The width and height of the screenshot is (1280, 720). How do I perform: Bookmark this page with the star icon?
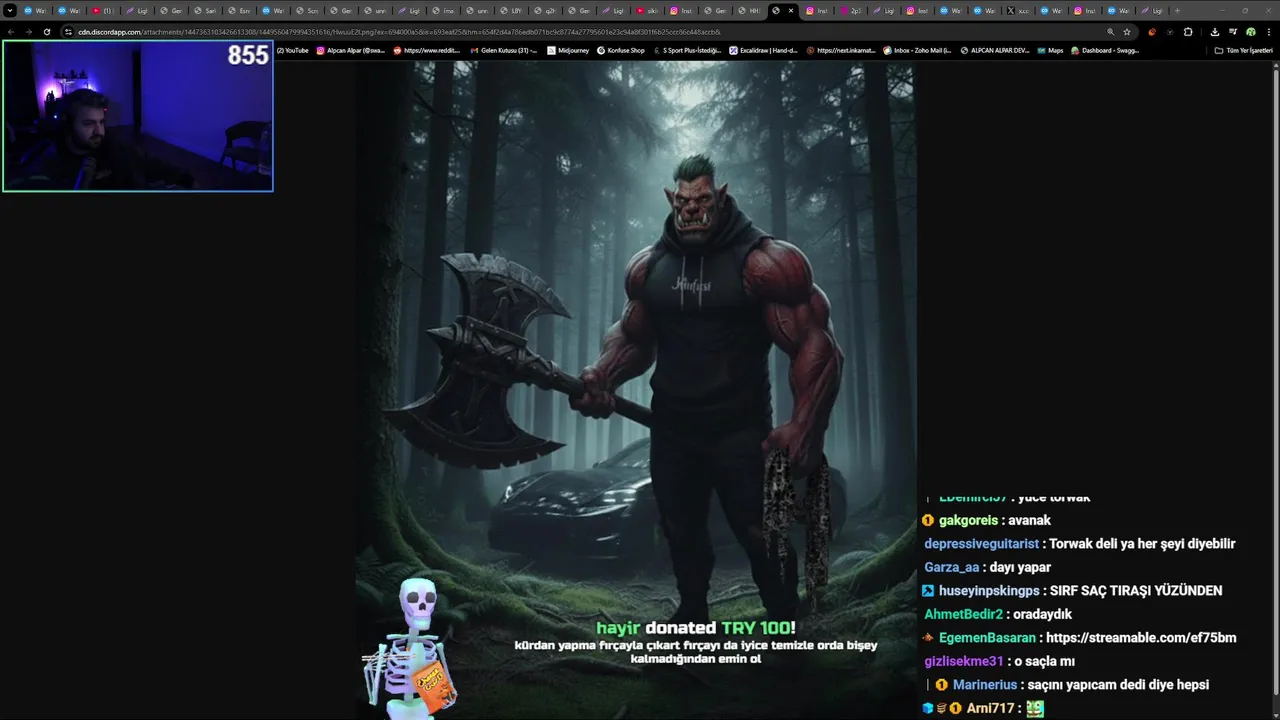pyautogui.click(x=1127, y=32)
